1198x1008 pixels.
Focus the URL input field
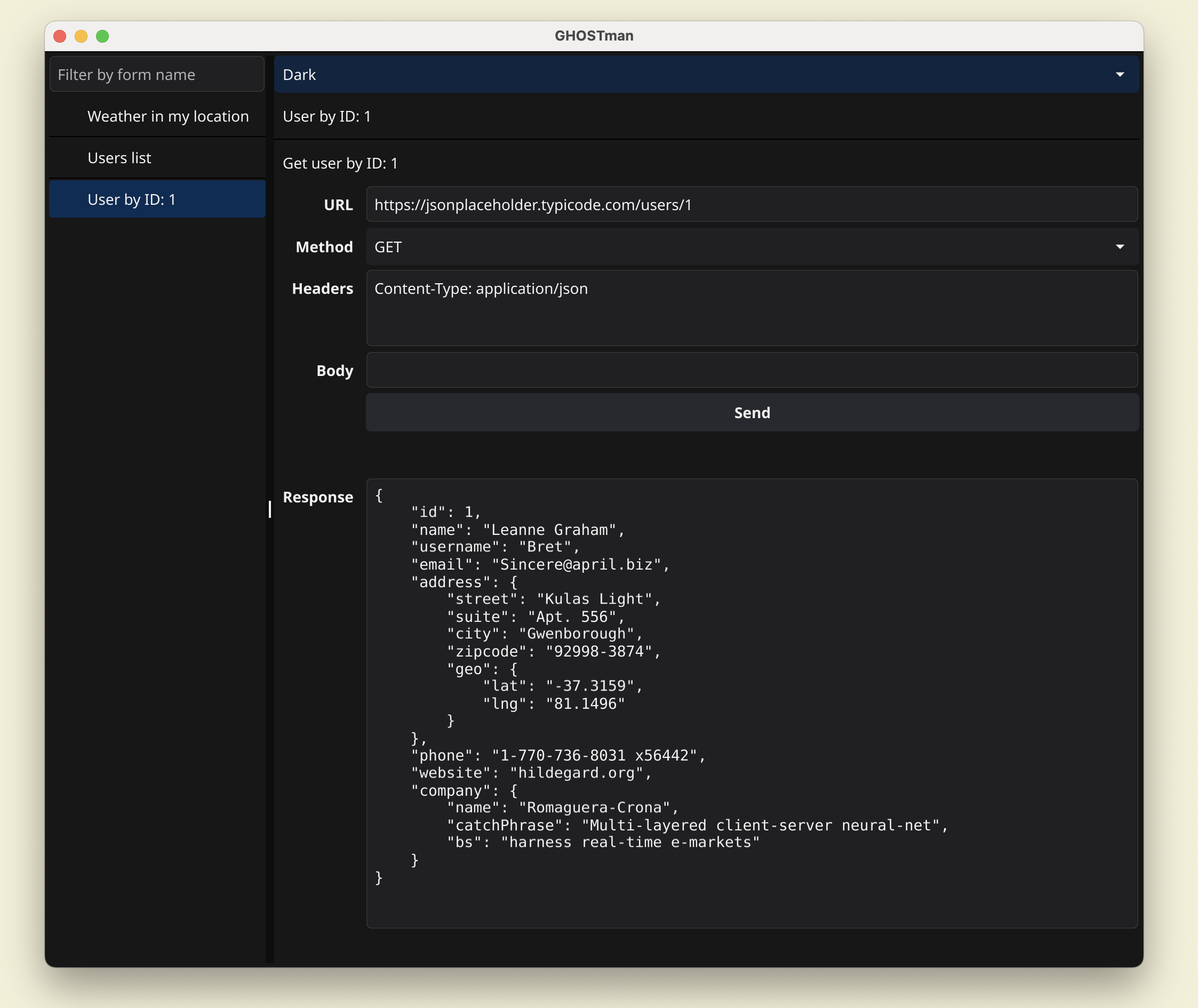point(751,205)
